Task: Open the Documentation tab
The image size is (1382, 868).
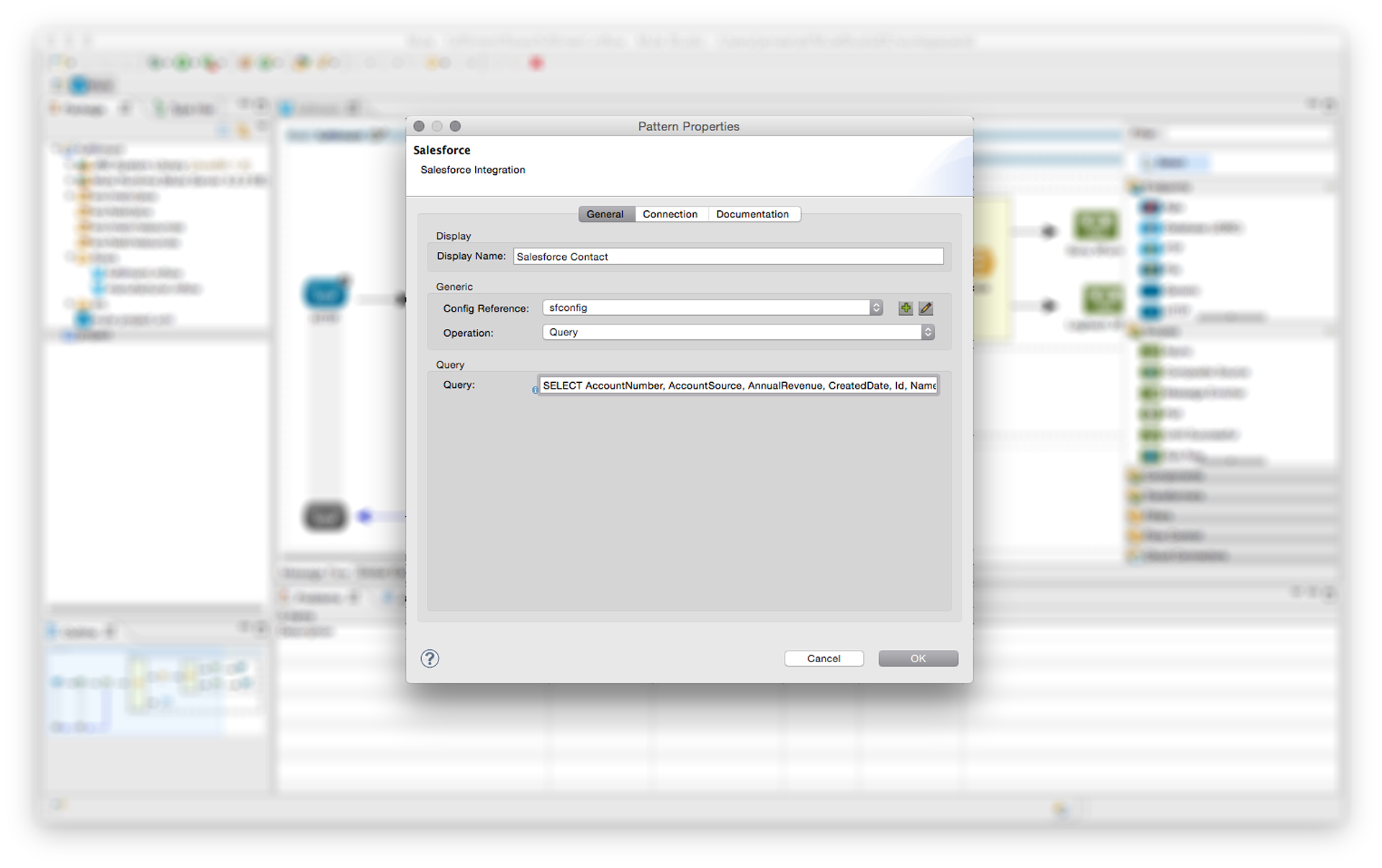Action: click(x=753, y=214)
